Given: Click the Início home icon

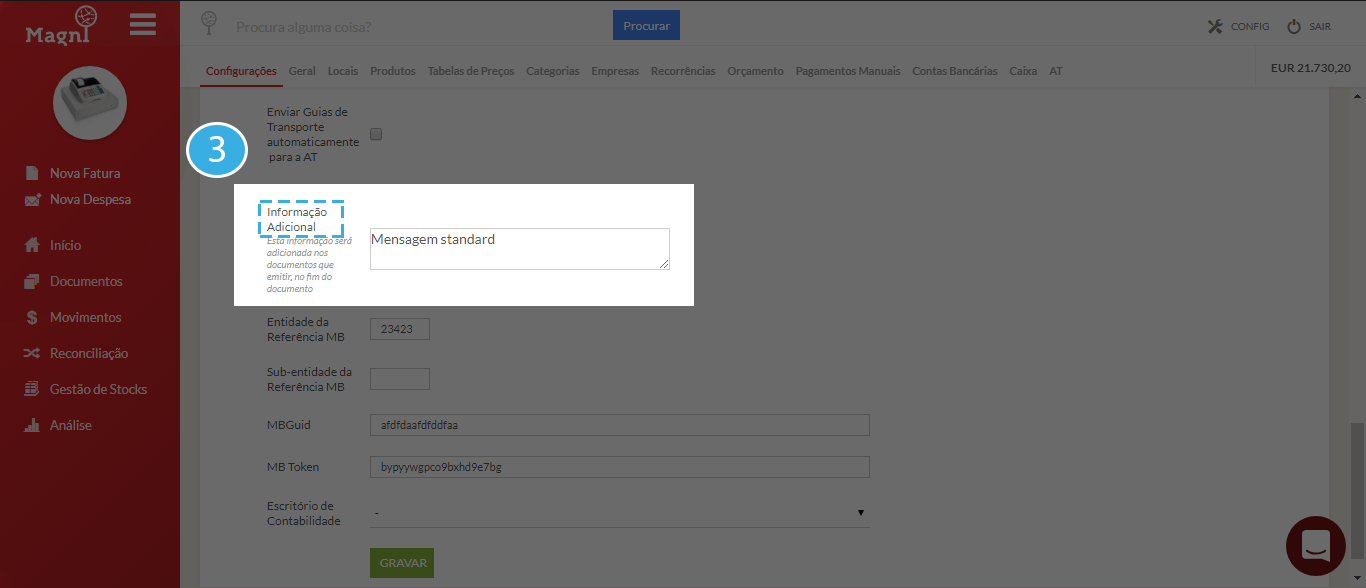Looking at the screenshot, I should 32,245.
